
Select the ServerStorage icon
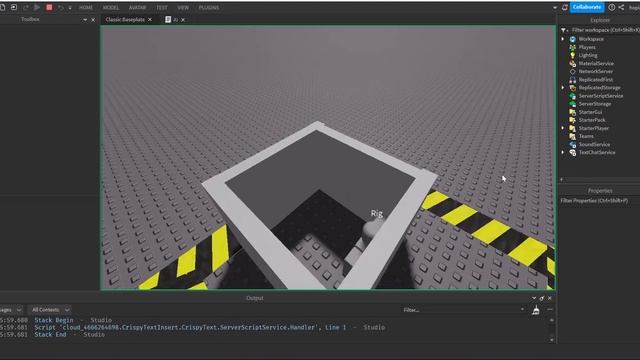pyautogui.click(x=573, y=104)
